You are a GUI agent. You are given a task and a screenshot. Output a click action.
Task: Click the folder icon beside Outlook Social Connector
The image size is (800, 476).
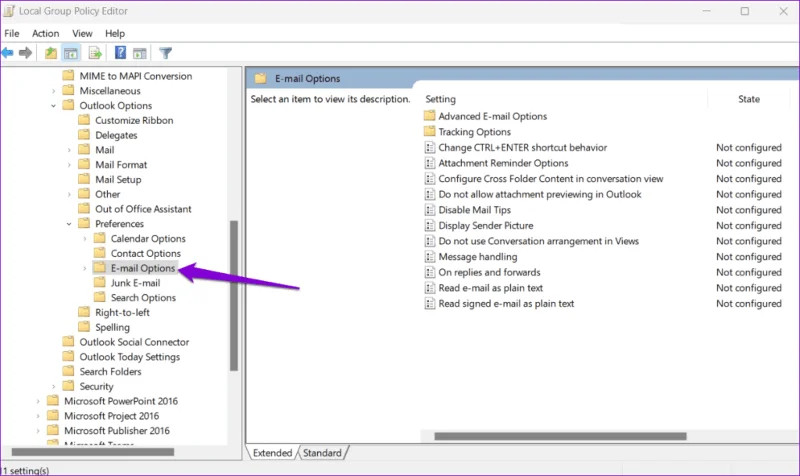click(x=68, y=342)
